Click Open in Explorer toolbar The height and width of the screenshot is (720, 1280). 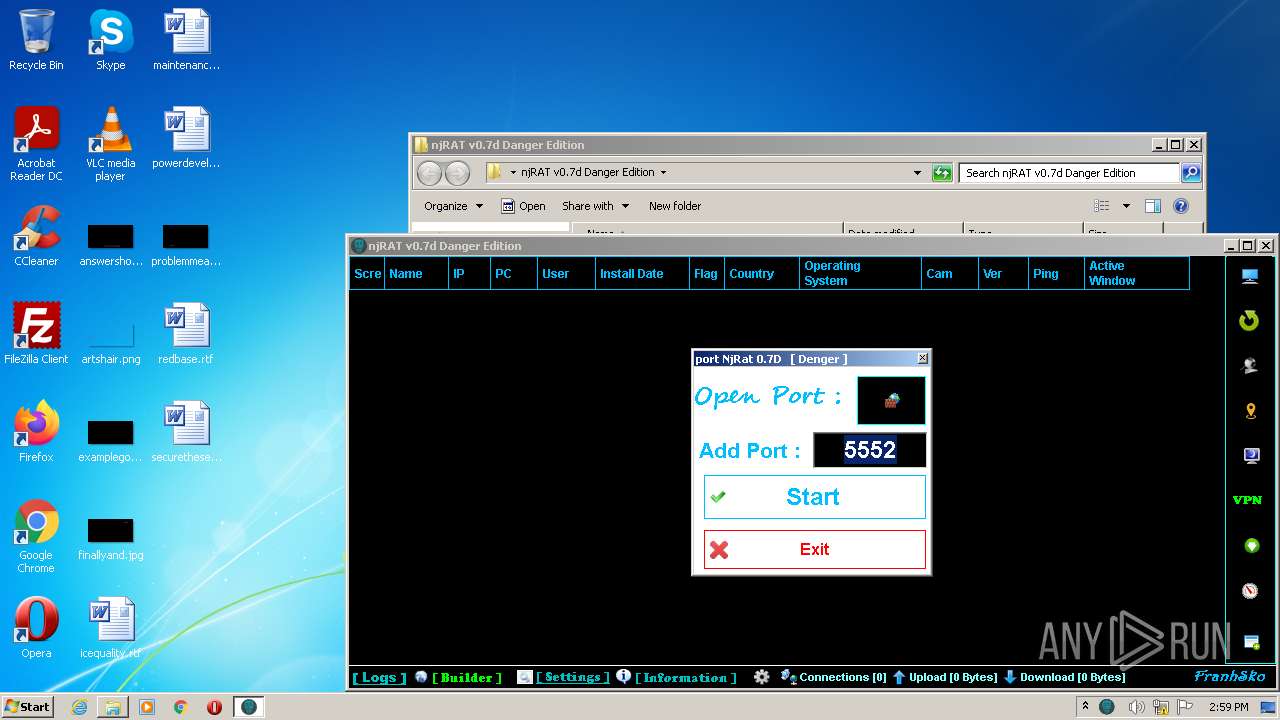(523, 206)
